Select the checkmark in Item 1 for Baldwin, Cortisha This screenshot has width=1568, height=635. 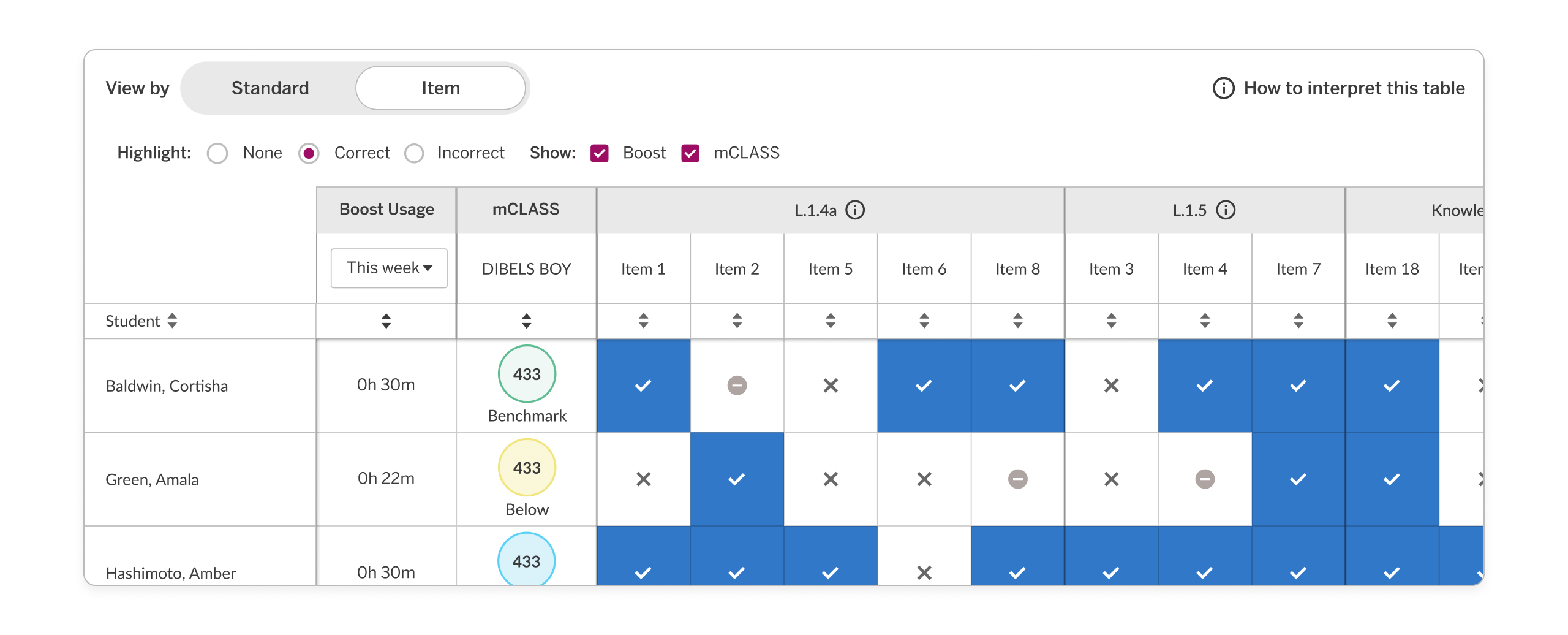click(643, 386)
